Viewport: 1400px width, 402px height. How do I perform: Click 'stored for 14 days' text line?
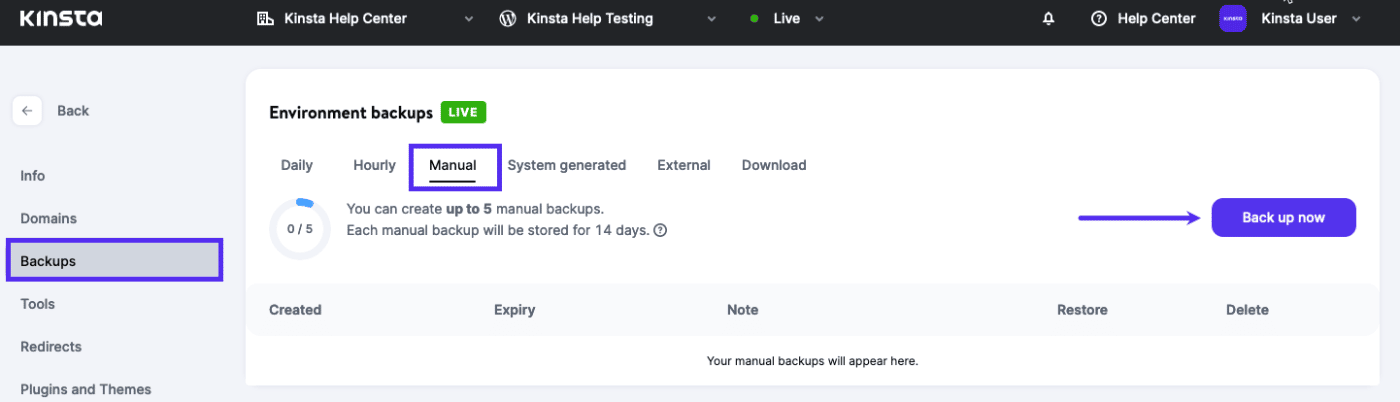coord(498,230)
